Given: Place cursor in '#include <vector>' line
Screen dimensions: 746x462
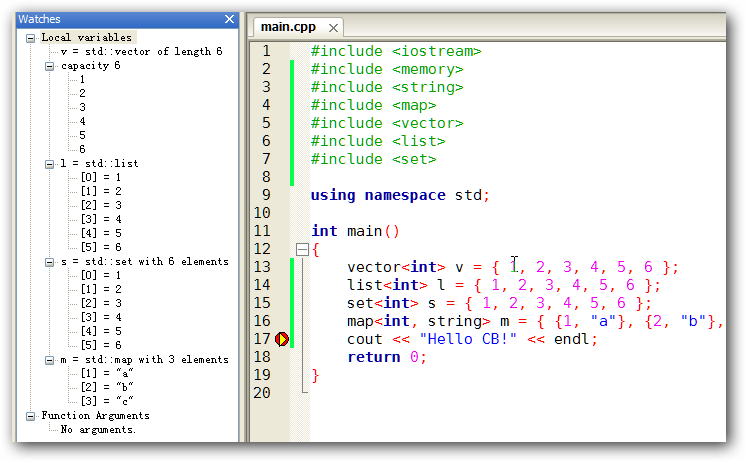Looking at the screenshot, I should (x=387, y=123).
